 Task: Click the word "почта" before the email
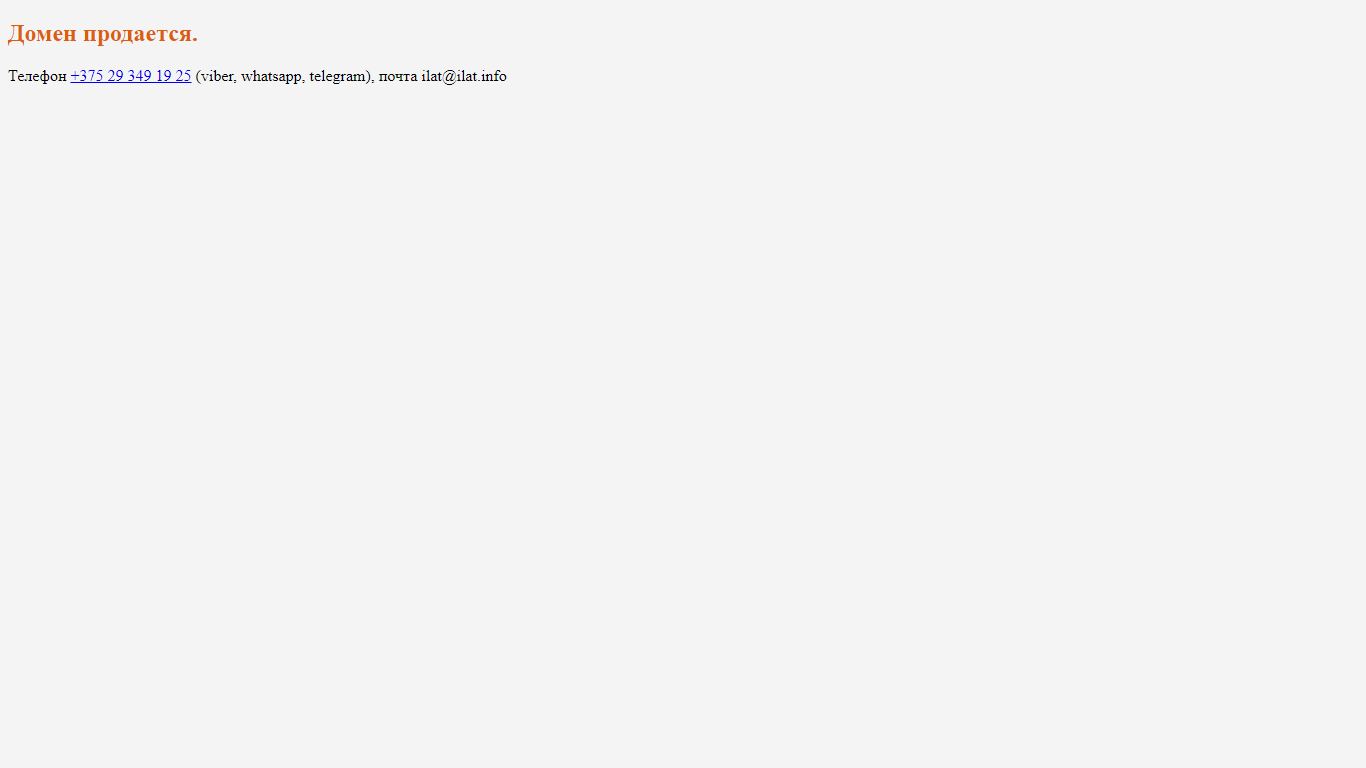(x=398, y=77)
